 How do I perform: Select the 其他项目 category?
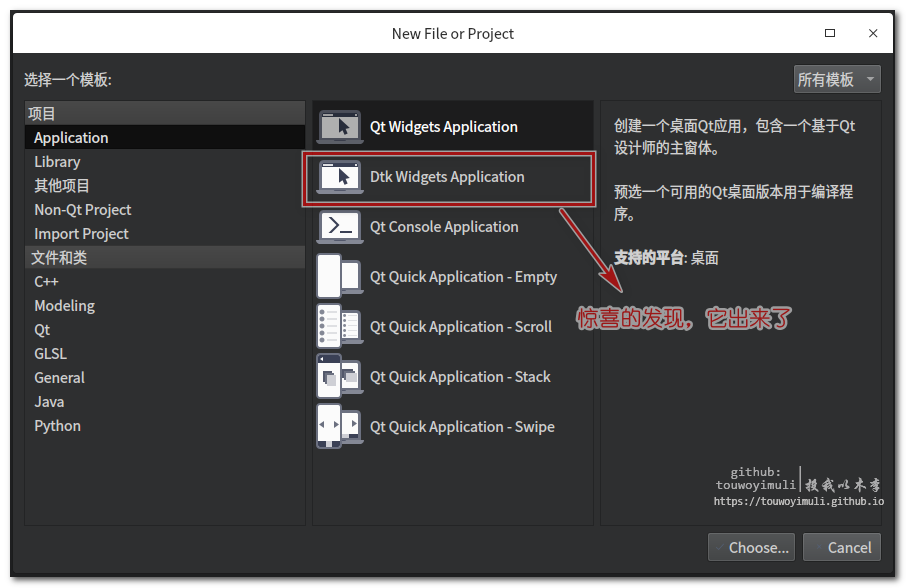pos(165,185)
